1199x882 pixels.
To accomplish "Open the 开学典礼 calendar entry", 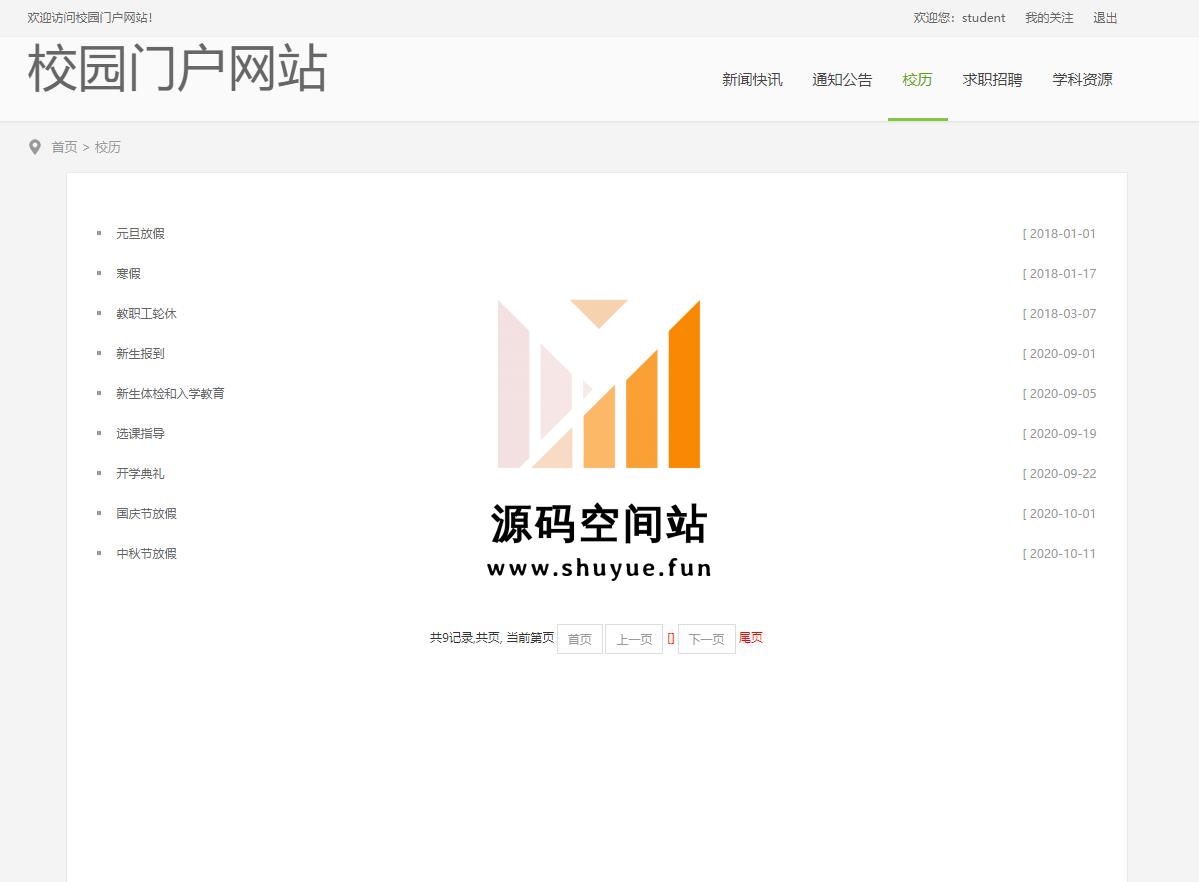I will point(140,474).
